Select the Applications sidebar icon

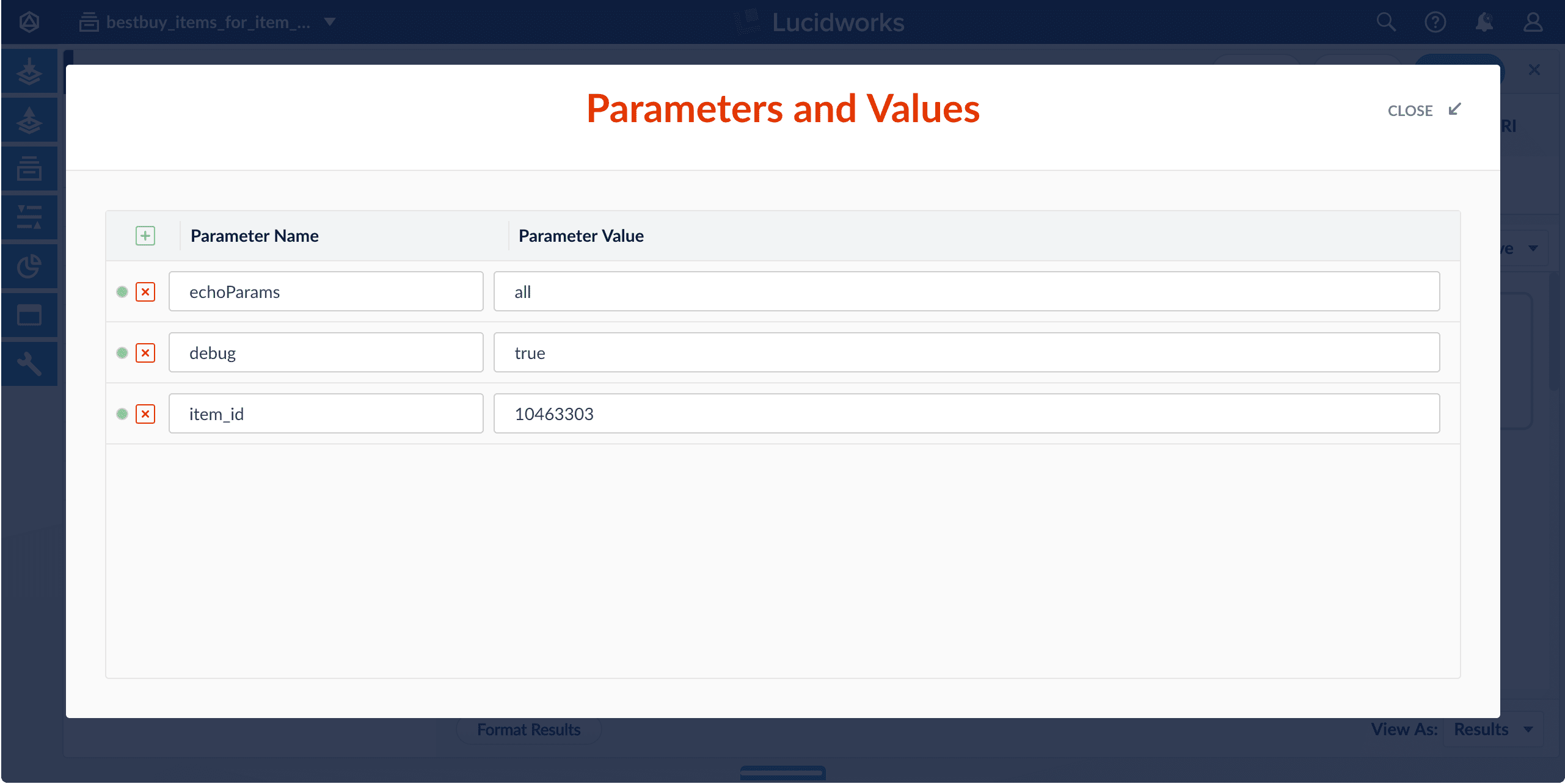point(29,314)
